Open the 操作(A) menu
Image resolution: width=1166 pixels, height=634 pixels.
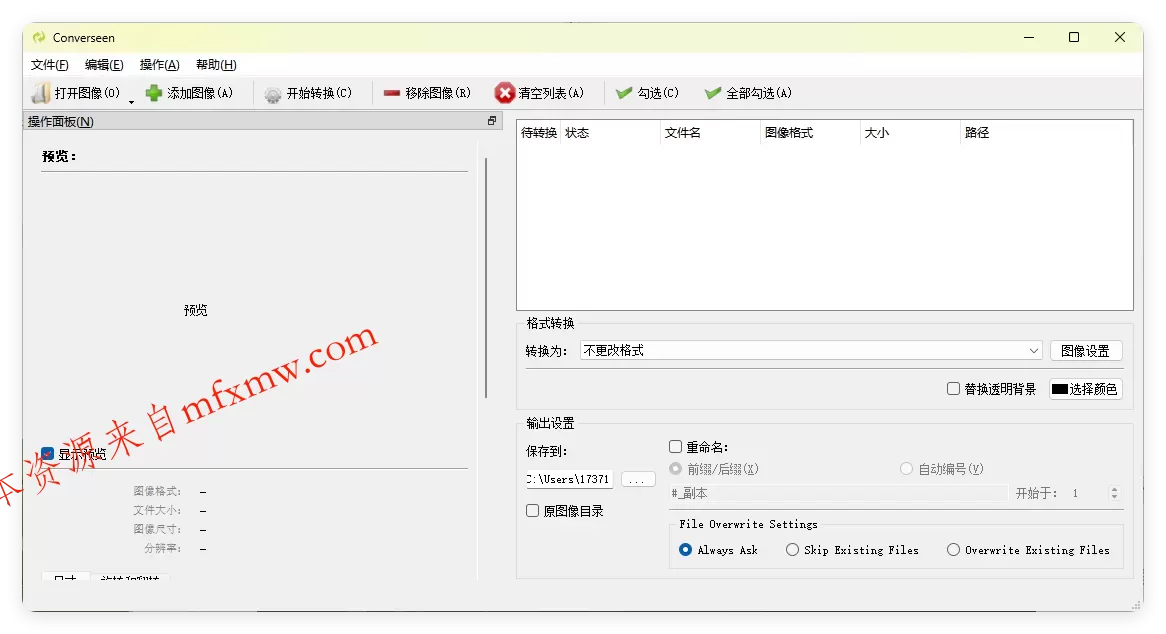click(160, 65)
